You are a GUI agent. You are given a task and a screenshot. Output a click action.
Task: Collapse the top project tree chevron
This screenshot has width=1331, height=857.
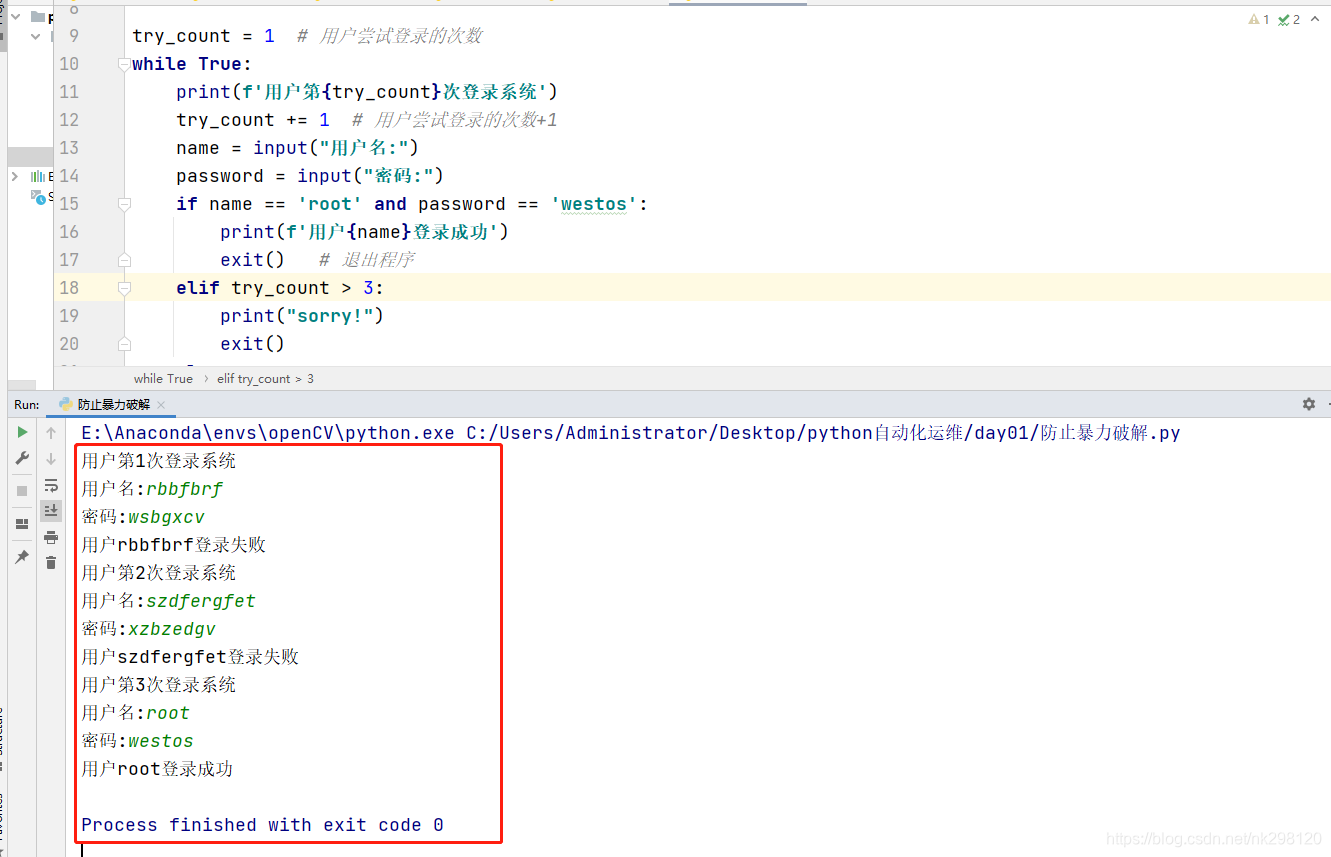click(14, 17)
